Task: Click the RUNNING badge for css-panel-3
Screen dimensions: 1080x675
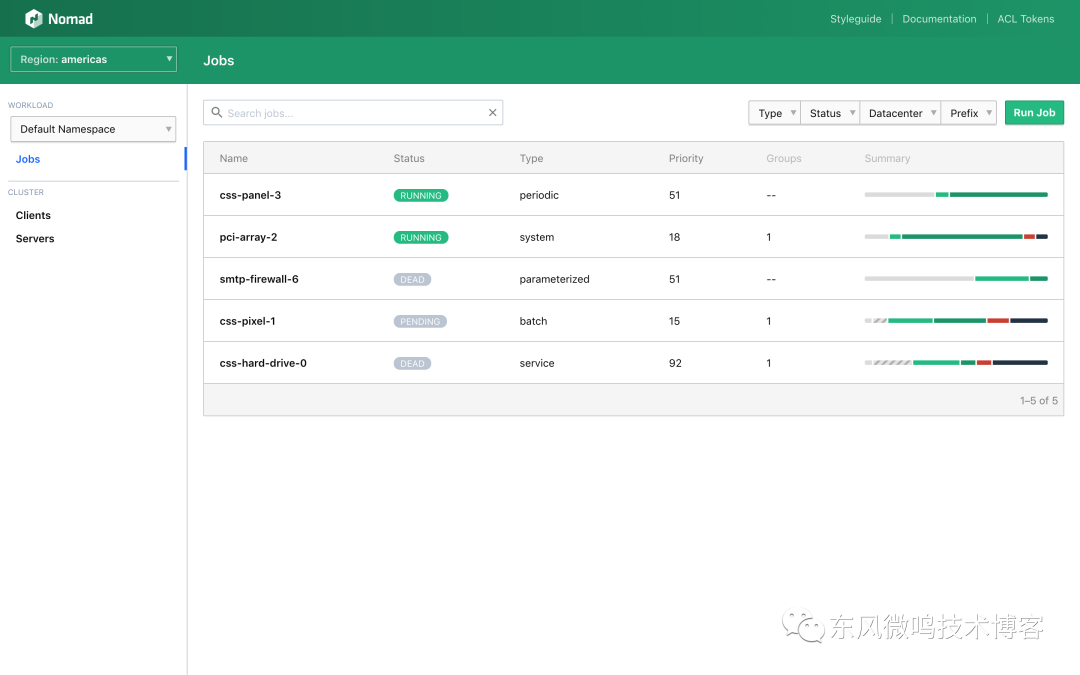Action: (421, 196)
